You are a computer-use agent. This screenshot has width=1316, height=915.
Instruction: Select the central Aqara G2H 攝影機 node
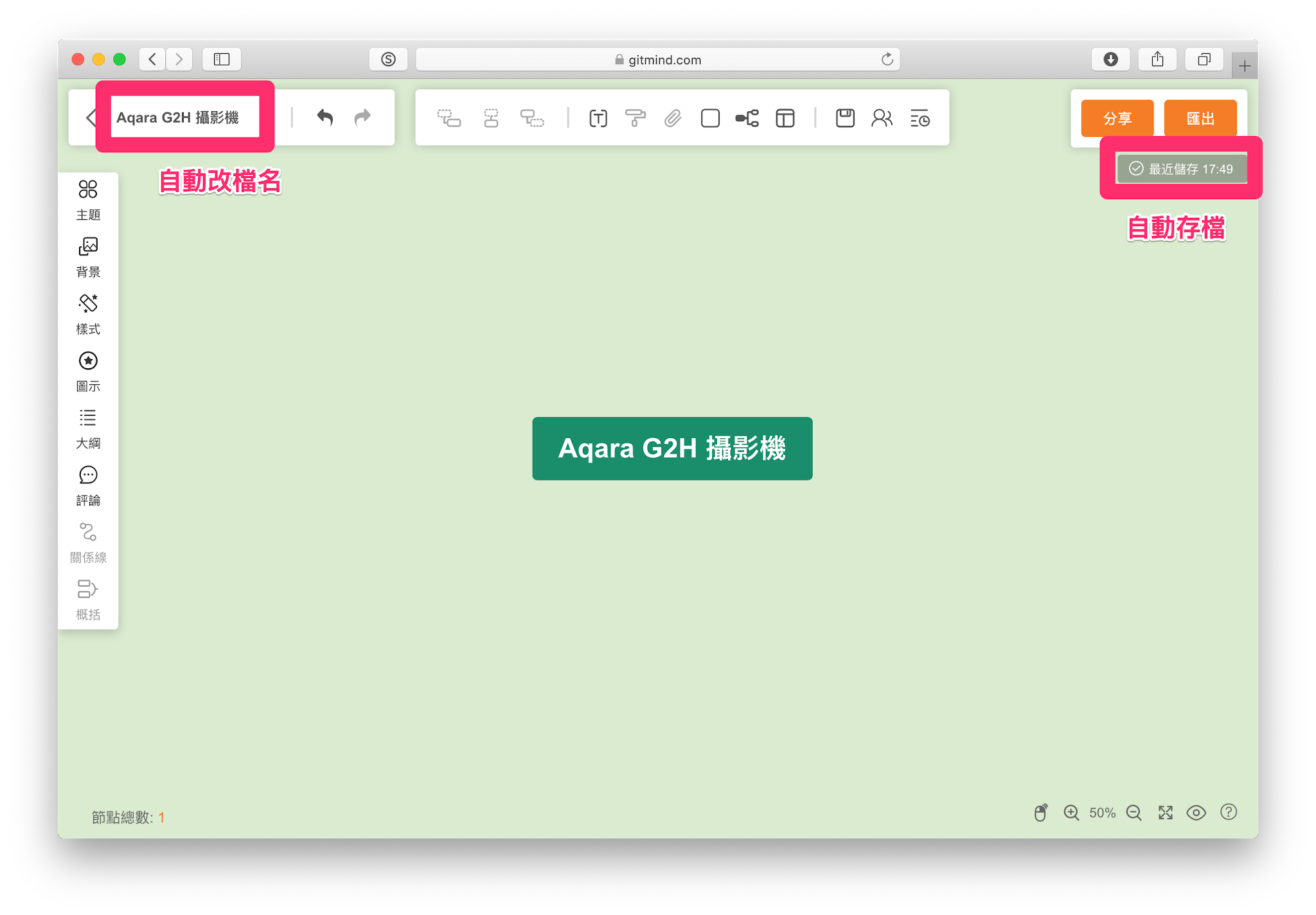(672, 449)
